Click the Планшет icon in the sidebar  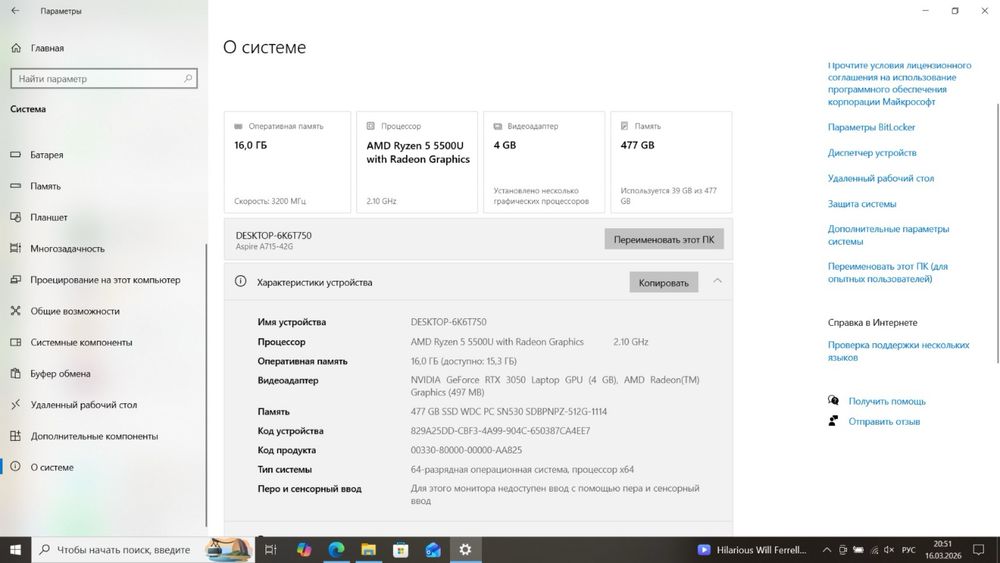tap(16, 217)
